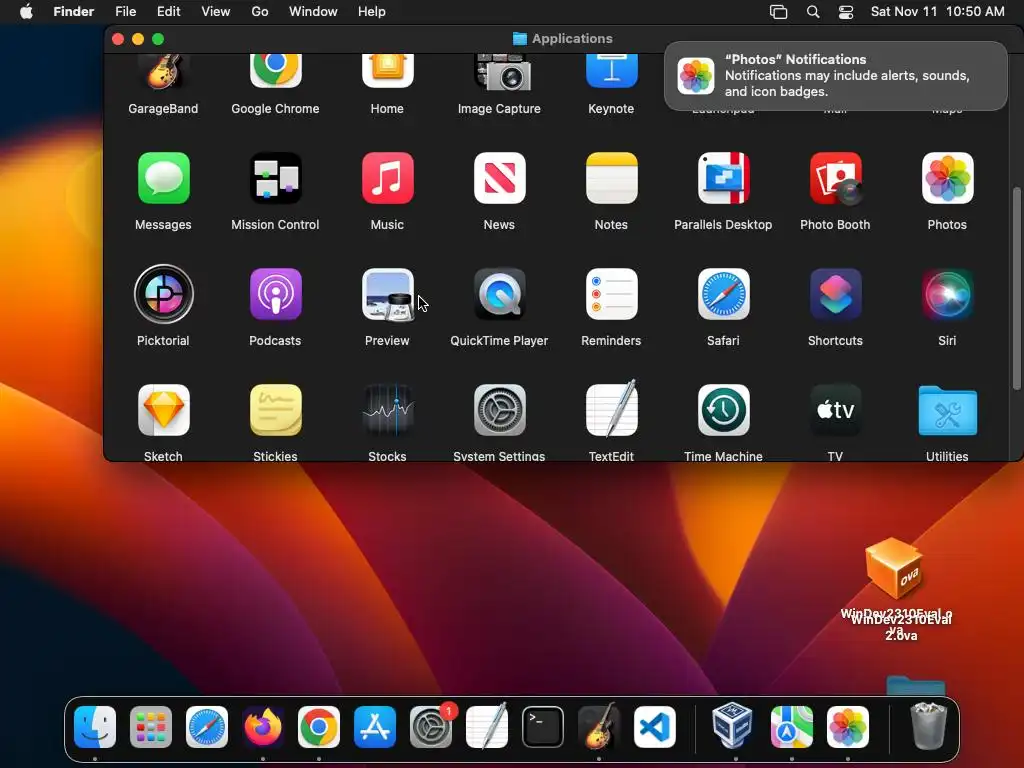Image resolution: width=1024 pixels, height=768 pixels.
Task: Open the Trash in the Dock
Action: (x=928, y=726)
